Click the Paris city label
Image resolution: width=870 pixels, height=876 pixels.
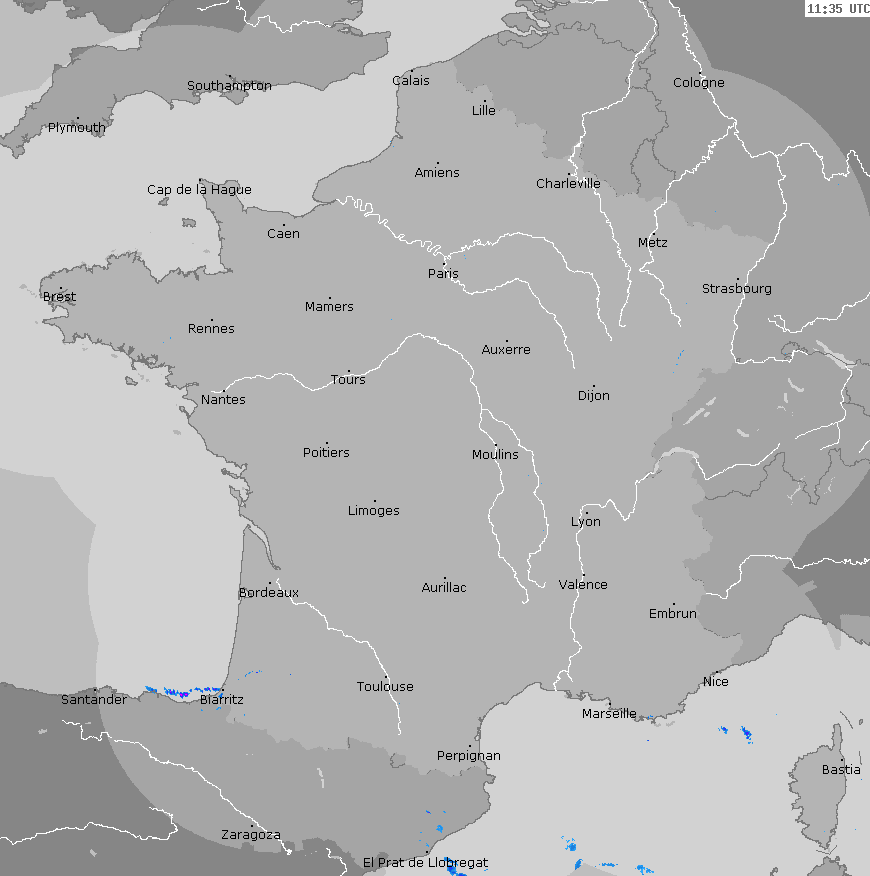point(443,273)
